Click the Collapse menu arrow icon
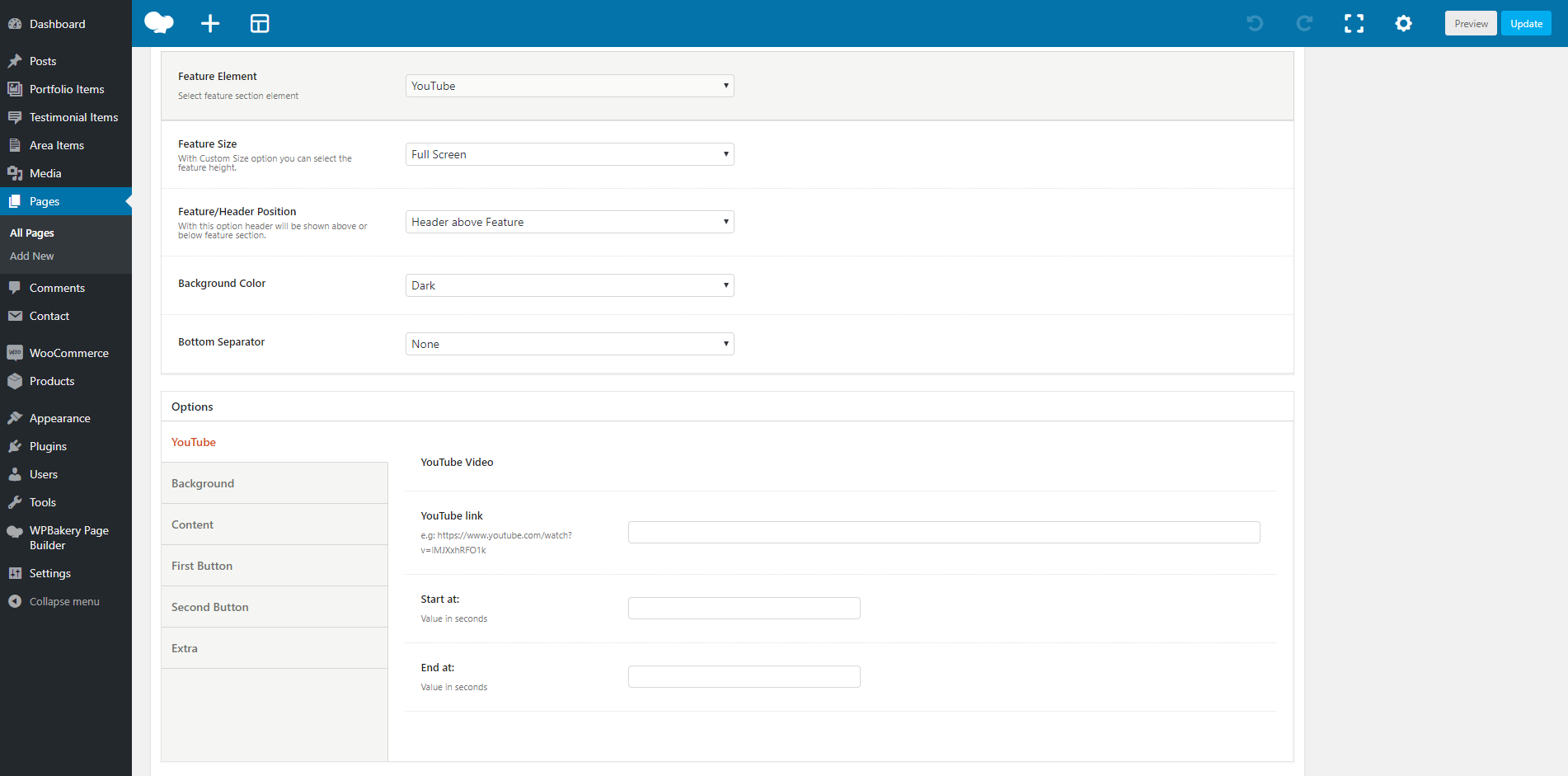This screenshot has width=1568, height=776. coord(15,601)
